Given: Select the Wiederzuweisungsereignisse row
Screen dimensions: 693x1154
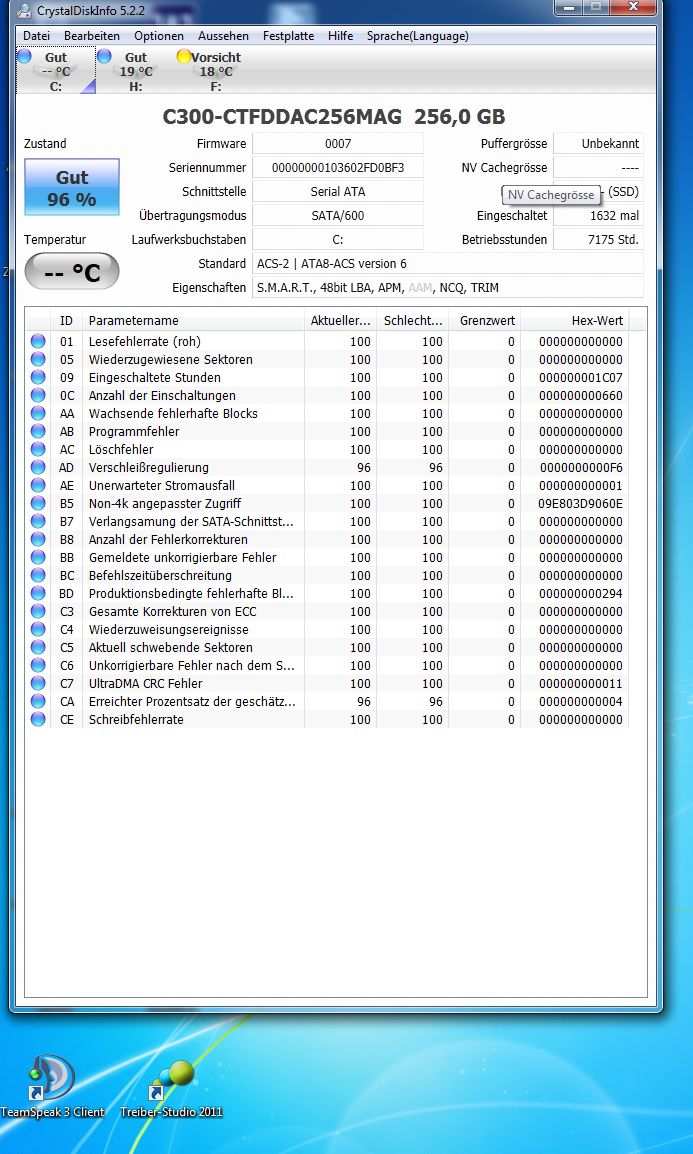Looking at the screenshot, I should click(x=327, y=629).
